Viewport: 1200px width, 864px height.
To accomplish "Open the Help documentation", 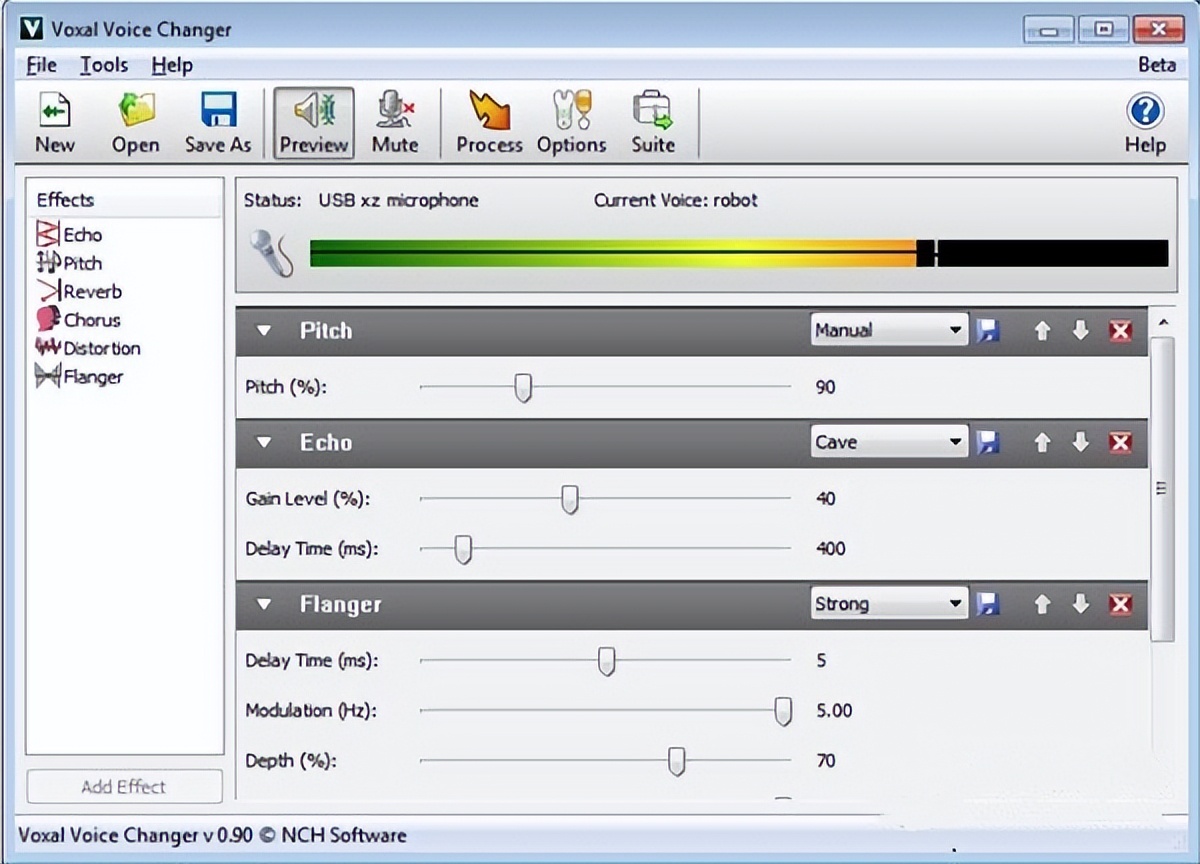I will pyautogui.click(x=1143, y=120).
